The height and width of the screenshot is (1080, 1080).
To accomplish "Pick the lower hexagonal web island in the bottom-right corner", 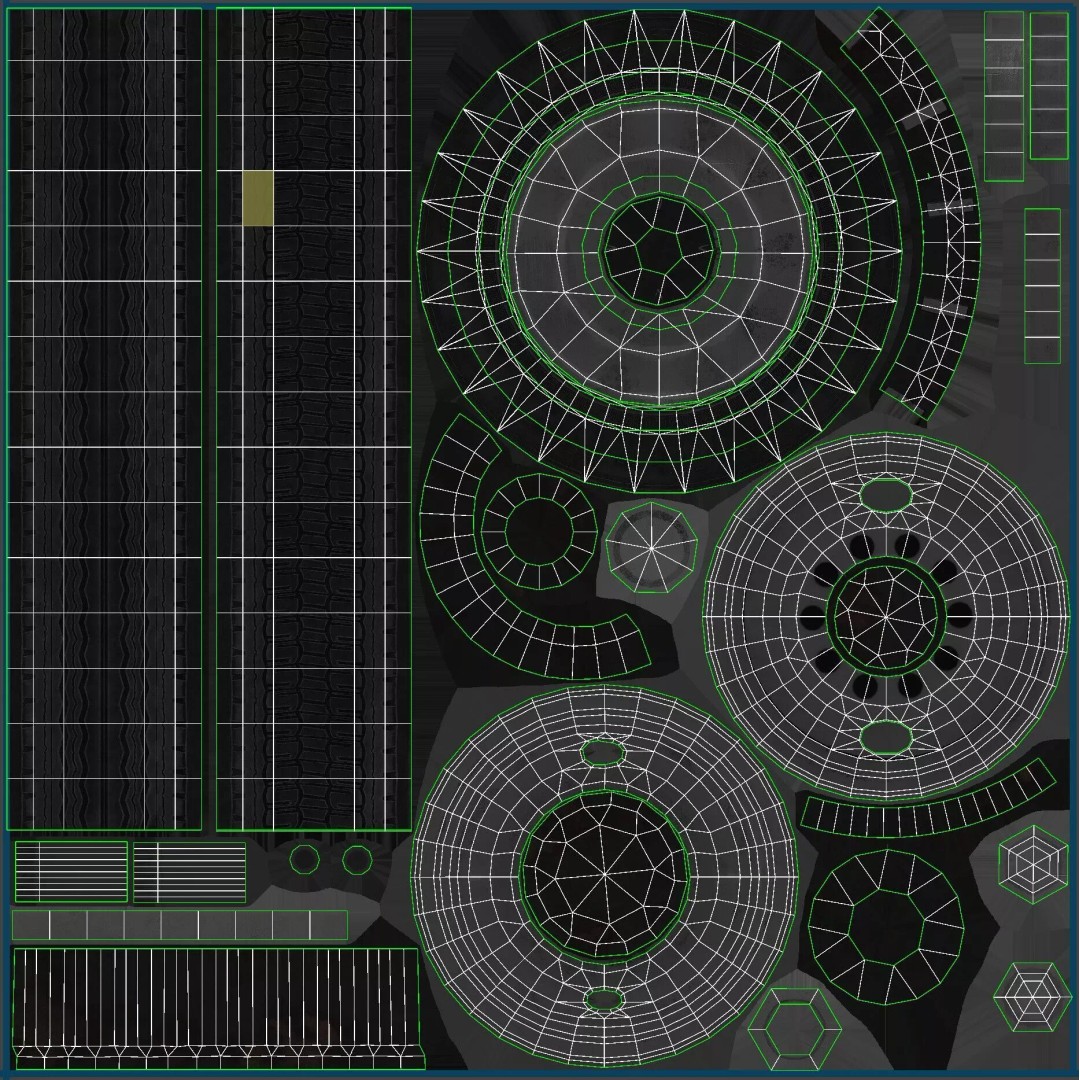I will (x=1031, y=997).
